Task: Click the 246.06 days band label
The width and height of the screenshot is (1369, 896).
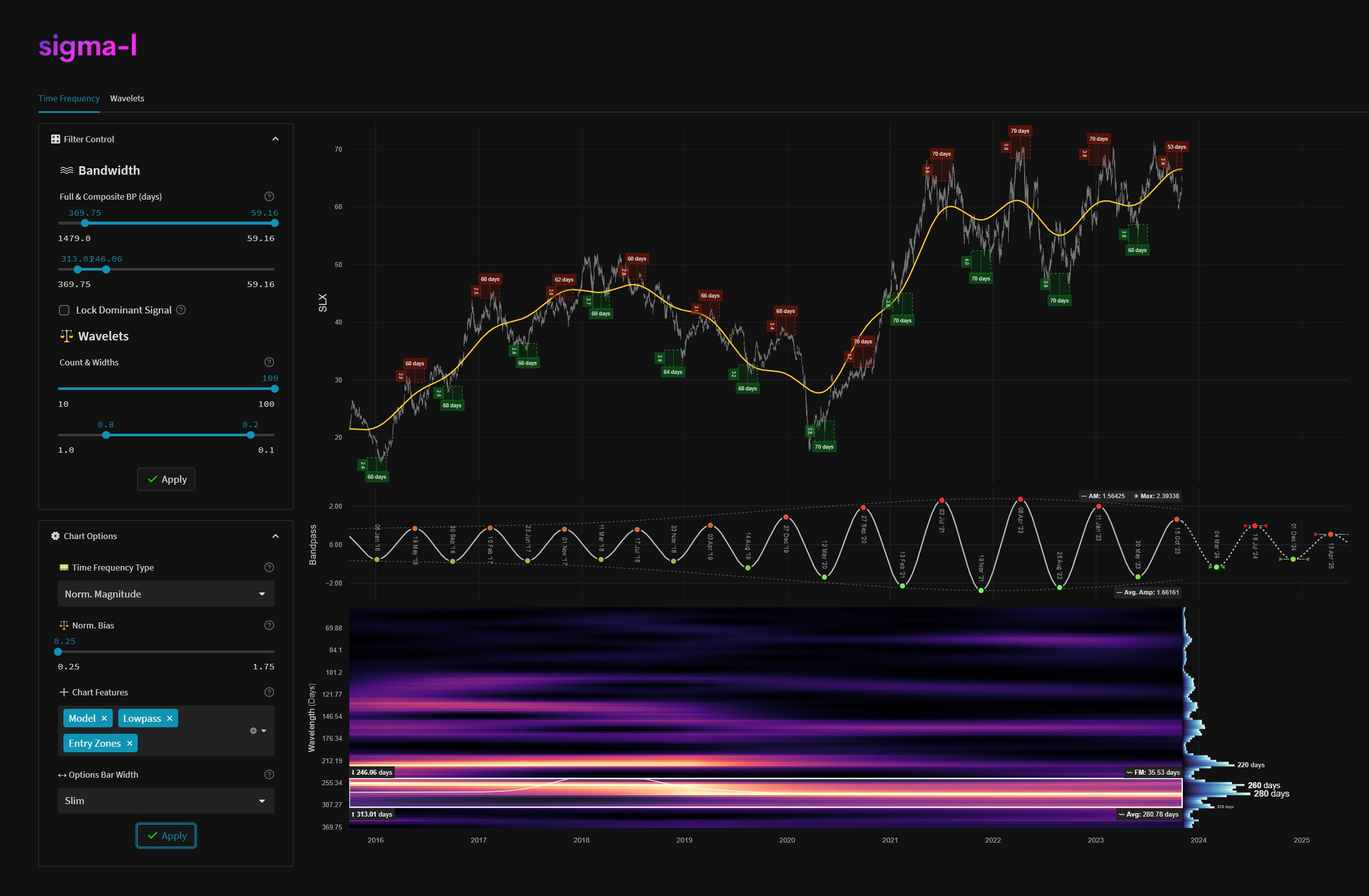Action: pyautogui.click(x=372, y=772)
